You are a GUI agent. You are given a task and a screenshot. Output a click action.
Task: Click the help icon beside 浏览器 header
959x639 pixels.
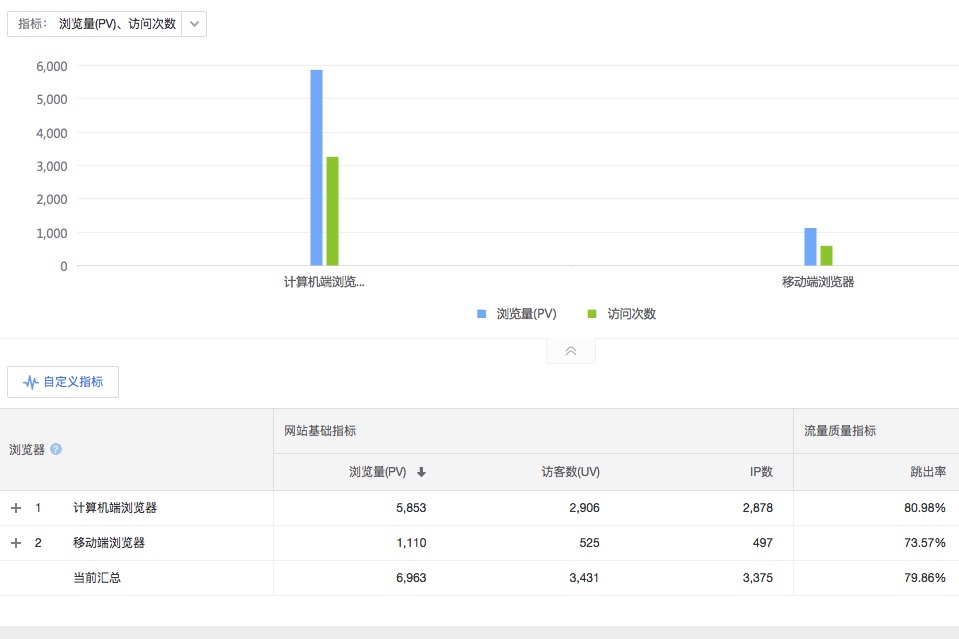tap(56, 449)
